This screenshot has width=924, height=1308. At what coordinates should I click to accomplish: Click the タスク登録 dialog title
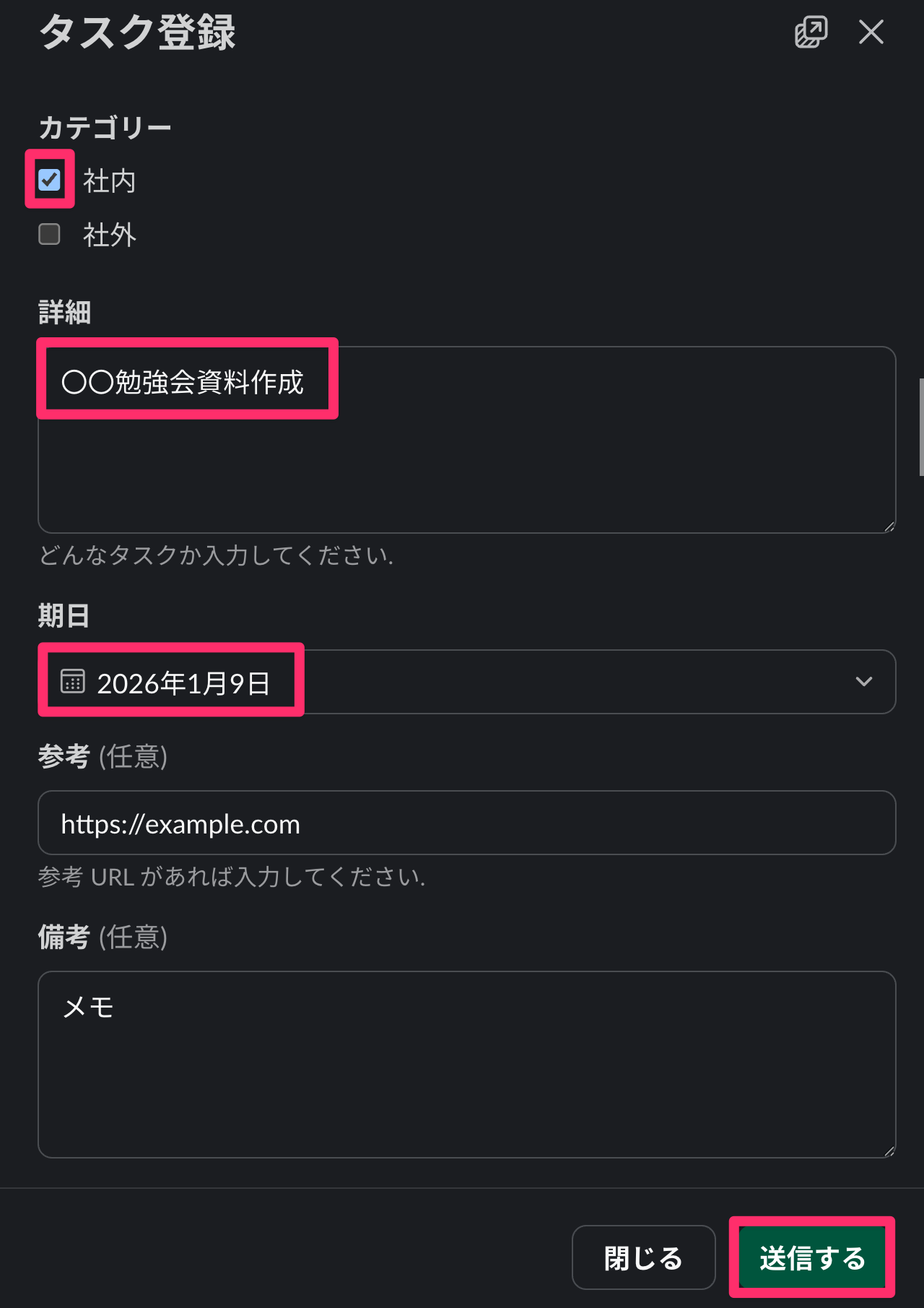click(x=137, y=33)
